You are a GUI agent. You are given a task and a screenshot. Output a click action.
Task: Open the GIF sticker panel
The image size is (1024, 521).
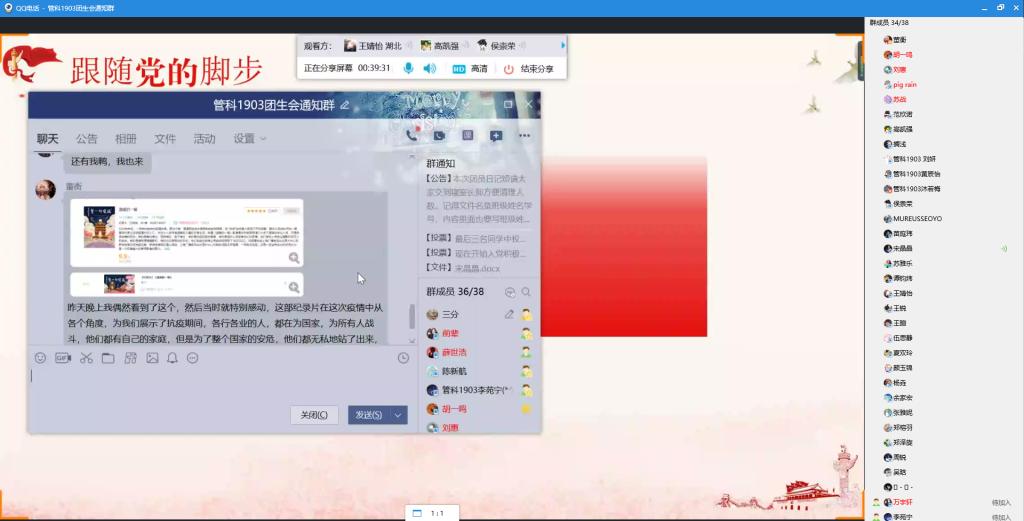click(x=63, y=358)
